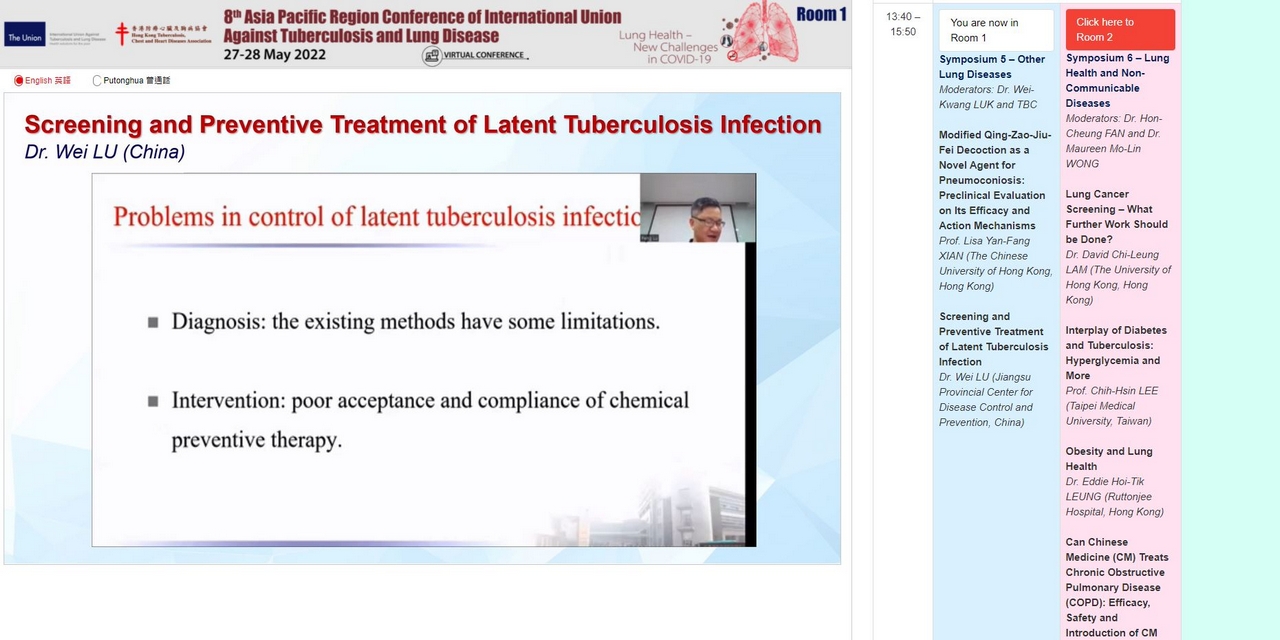
Task: Select the Interplay of Diabetes and Tuberculosis talk
Action: [x=1116, y=352]
